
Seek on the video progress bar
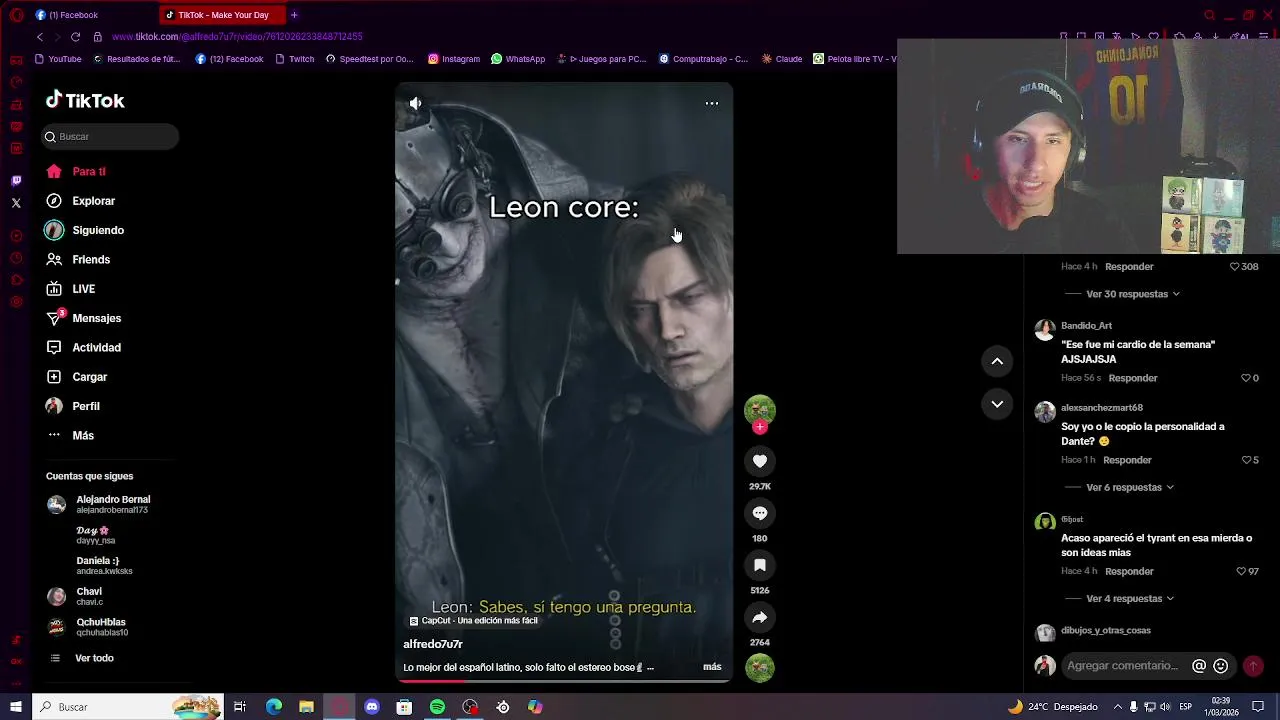tap(564, 681)
